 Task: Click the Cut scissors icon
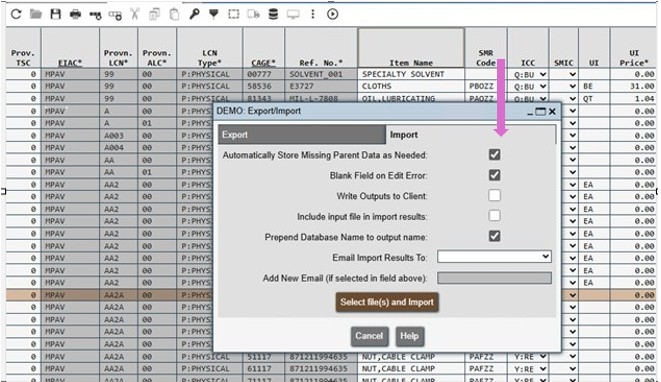pyautogui.click(x=134, y=14)
